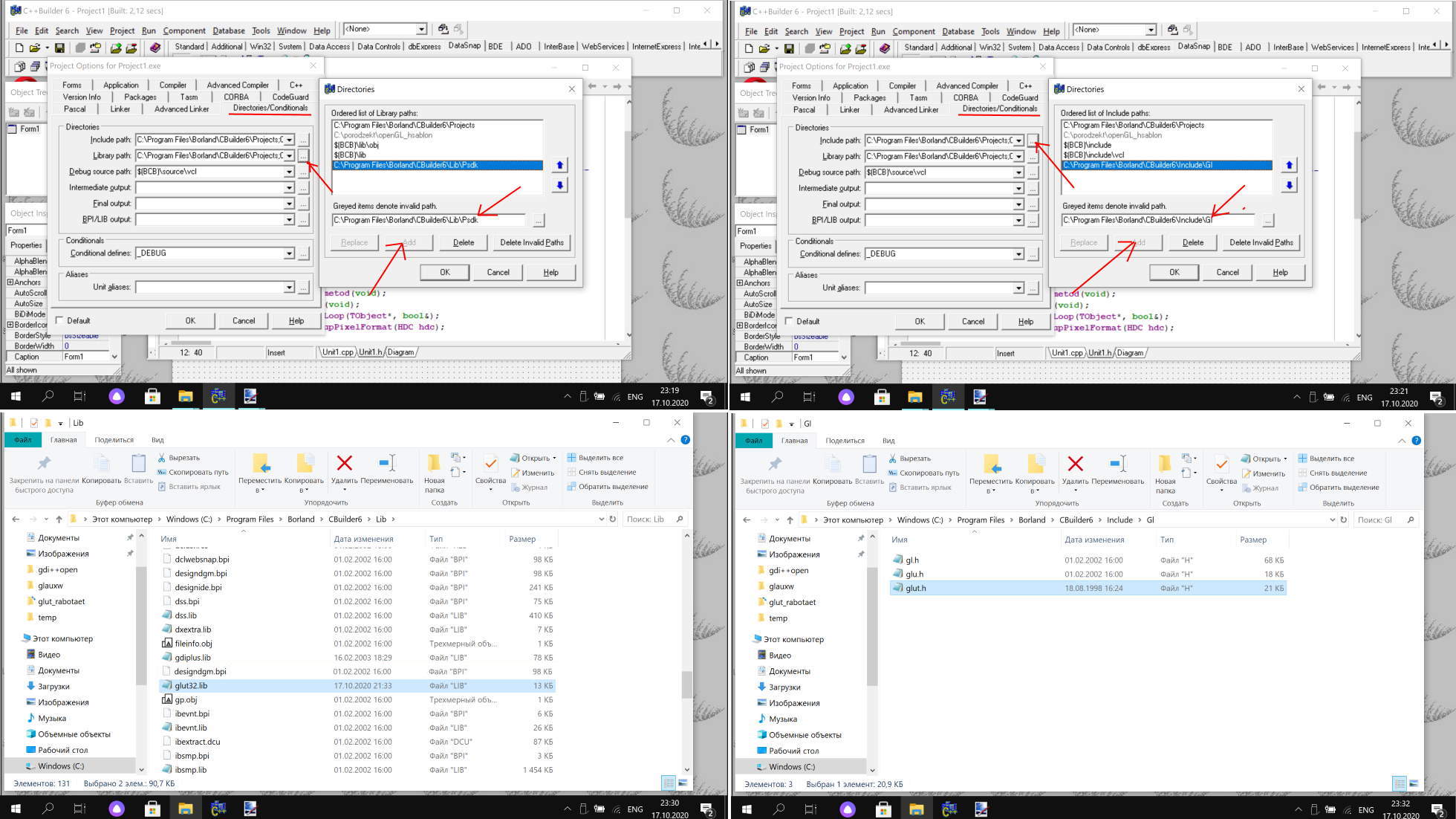Click Размер column header in Lib Explorer

tap(522, 539)
